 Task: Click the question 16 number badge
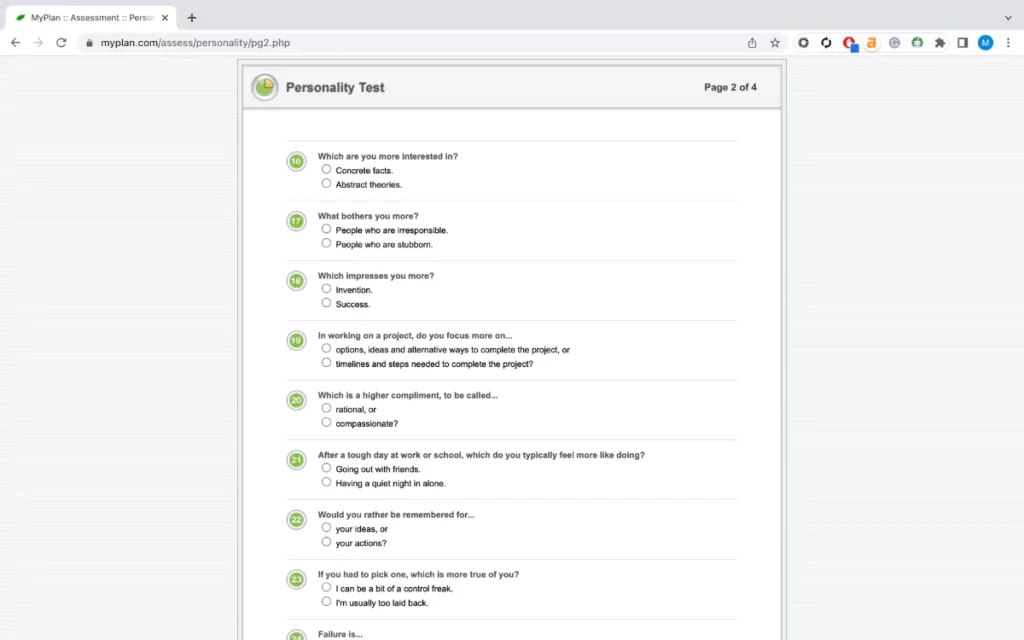coord(296,161)
